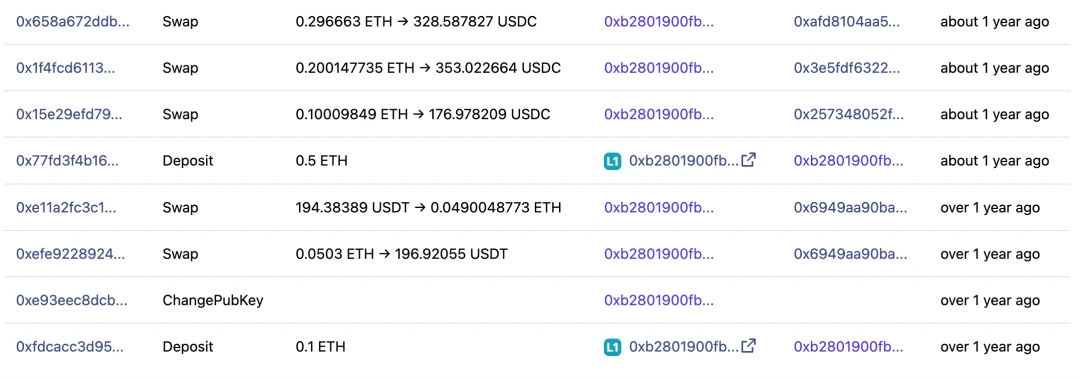Open external link icon in 0.5 ETH deposit row
1080x380 pixels.
pos(749,160)
